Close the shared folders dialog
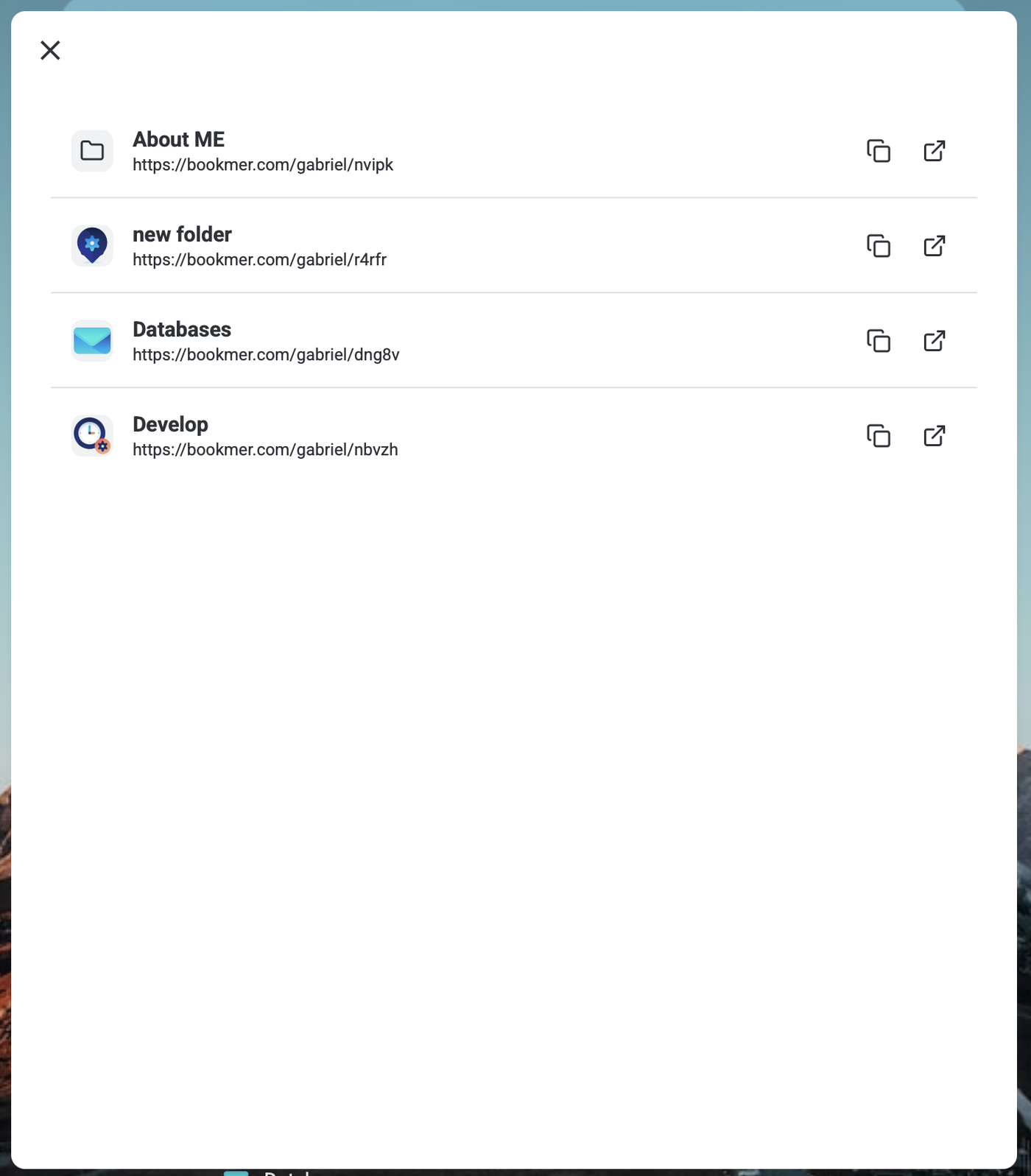This screenshot has width=1031, height=1176. [50, 50]
